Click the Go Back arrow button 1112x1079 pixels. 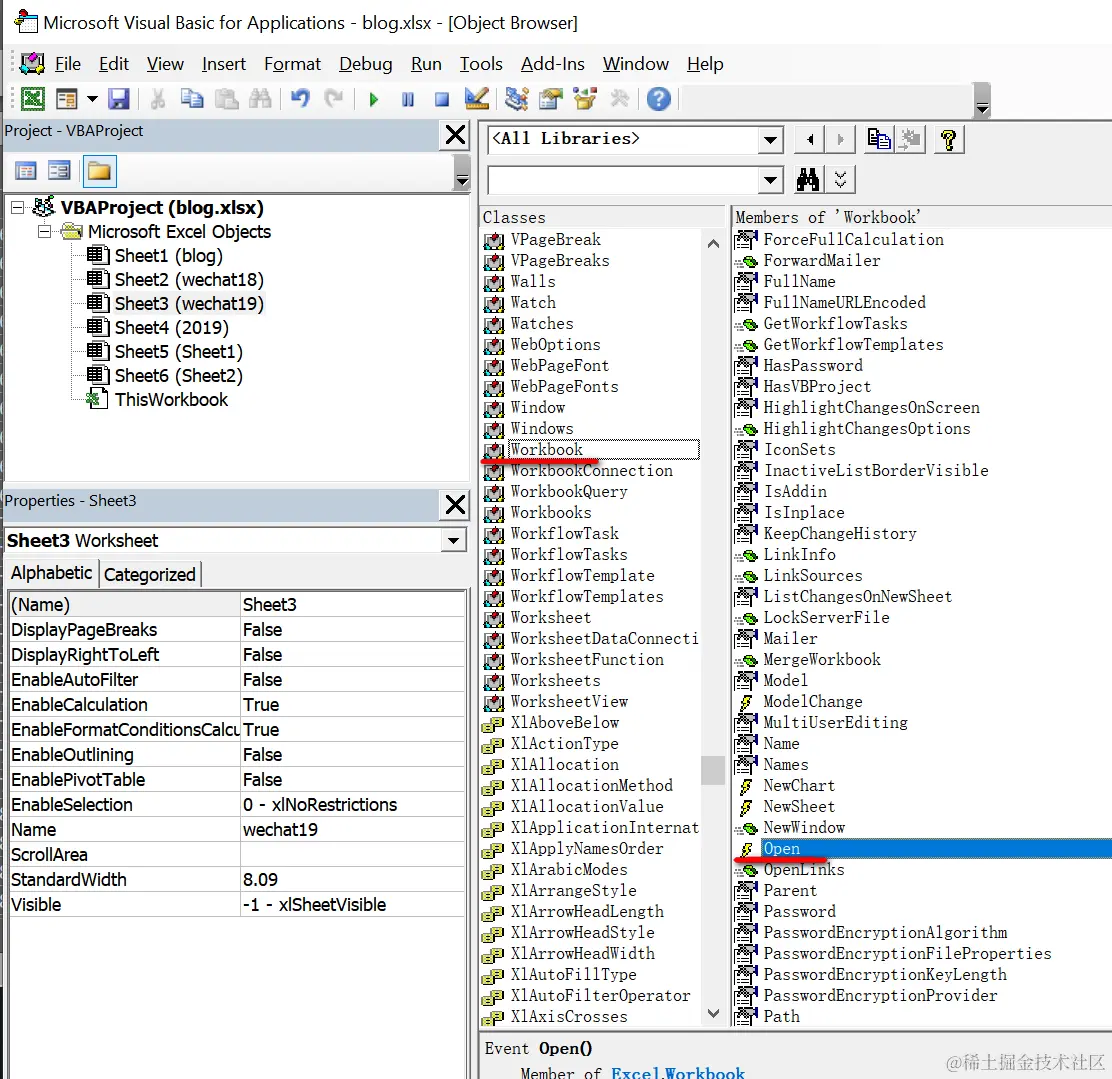tap(810, 140)
